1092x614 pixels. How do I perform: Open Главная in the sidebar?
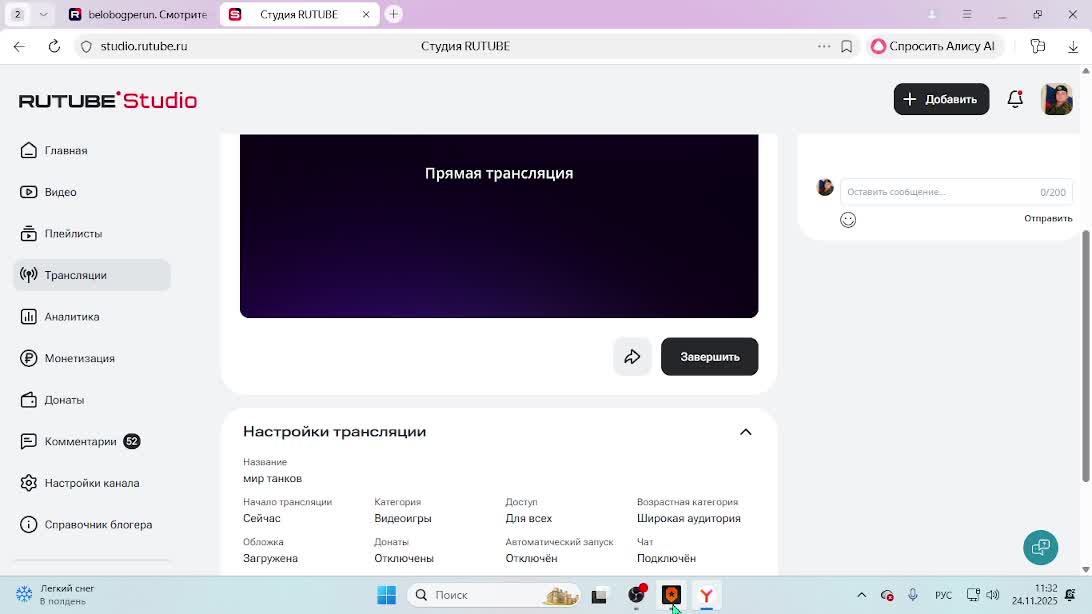[91, 150]
